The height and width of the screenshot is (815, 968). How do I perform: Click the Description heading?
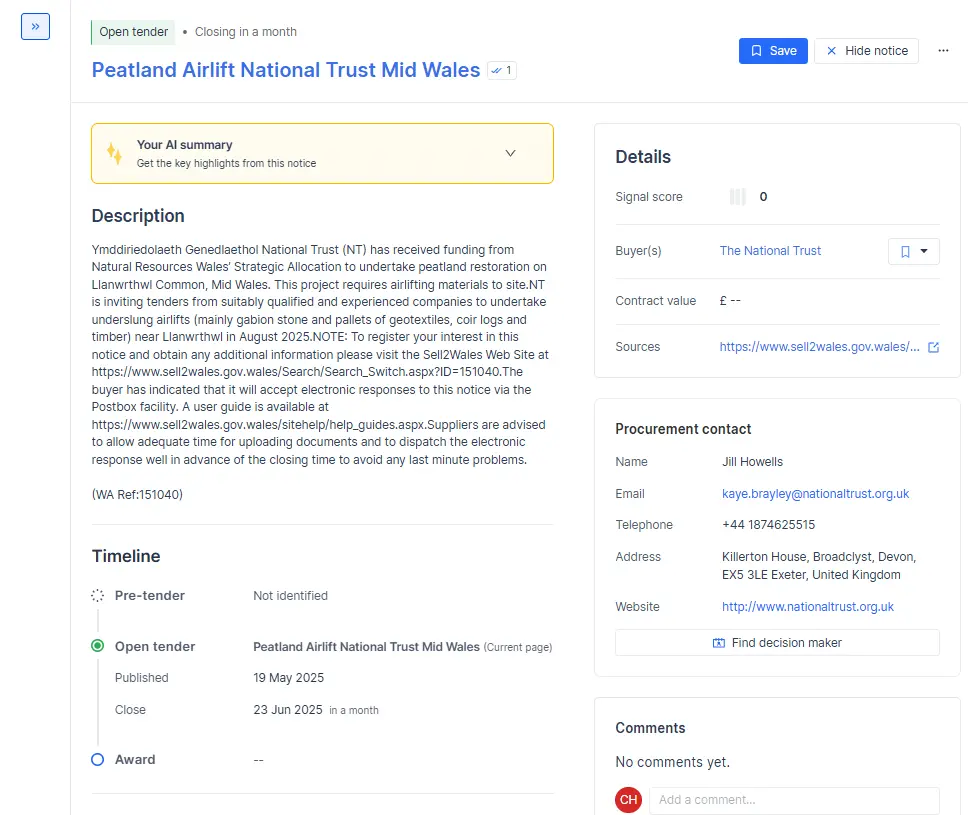(138, 215)
